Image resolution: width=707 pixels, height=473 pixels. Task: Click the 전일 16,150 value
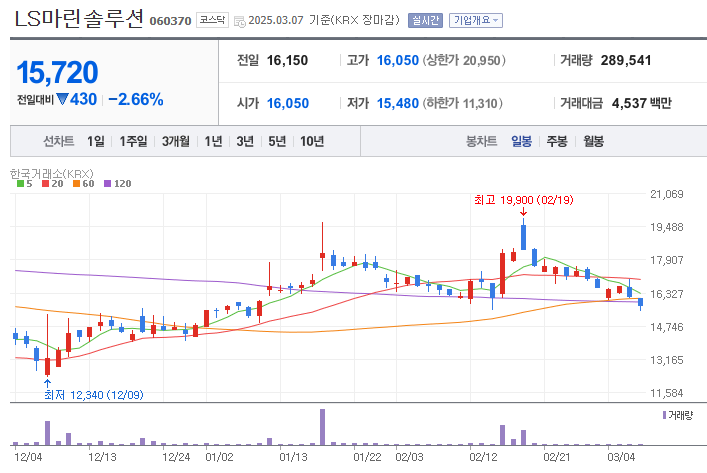coord(287,60)
